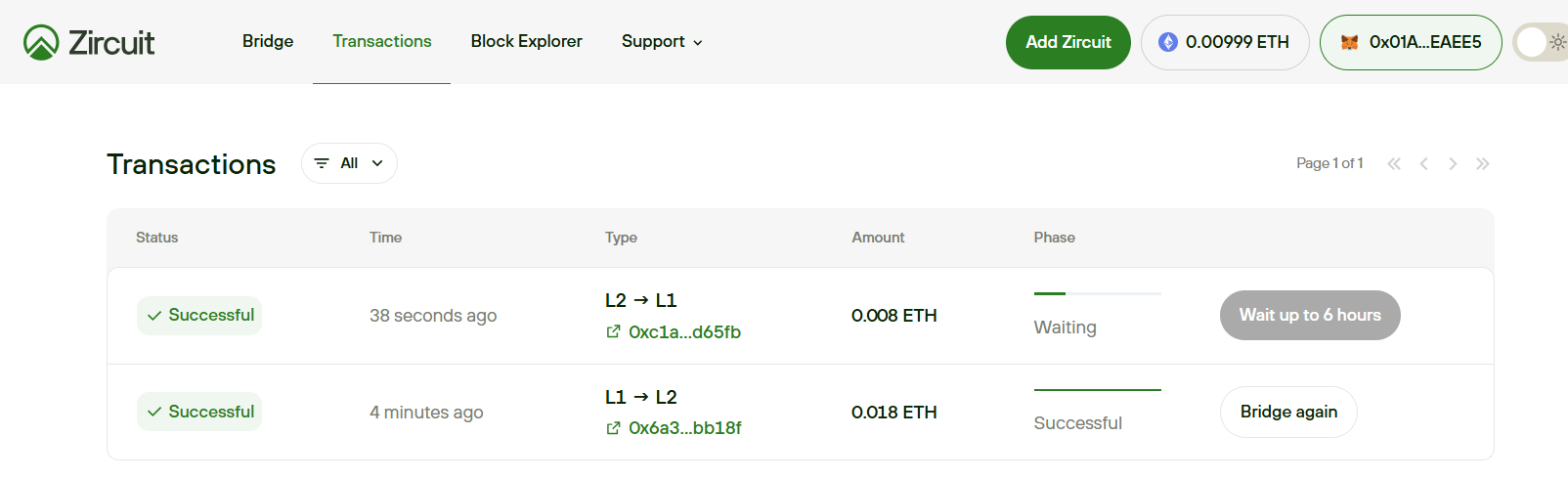Image resolution: width=1568 pixels, height=480 pixels.
Task: Select the Transactions tab
Action: [382, 41]
